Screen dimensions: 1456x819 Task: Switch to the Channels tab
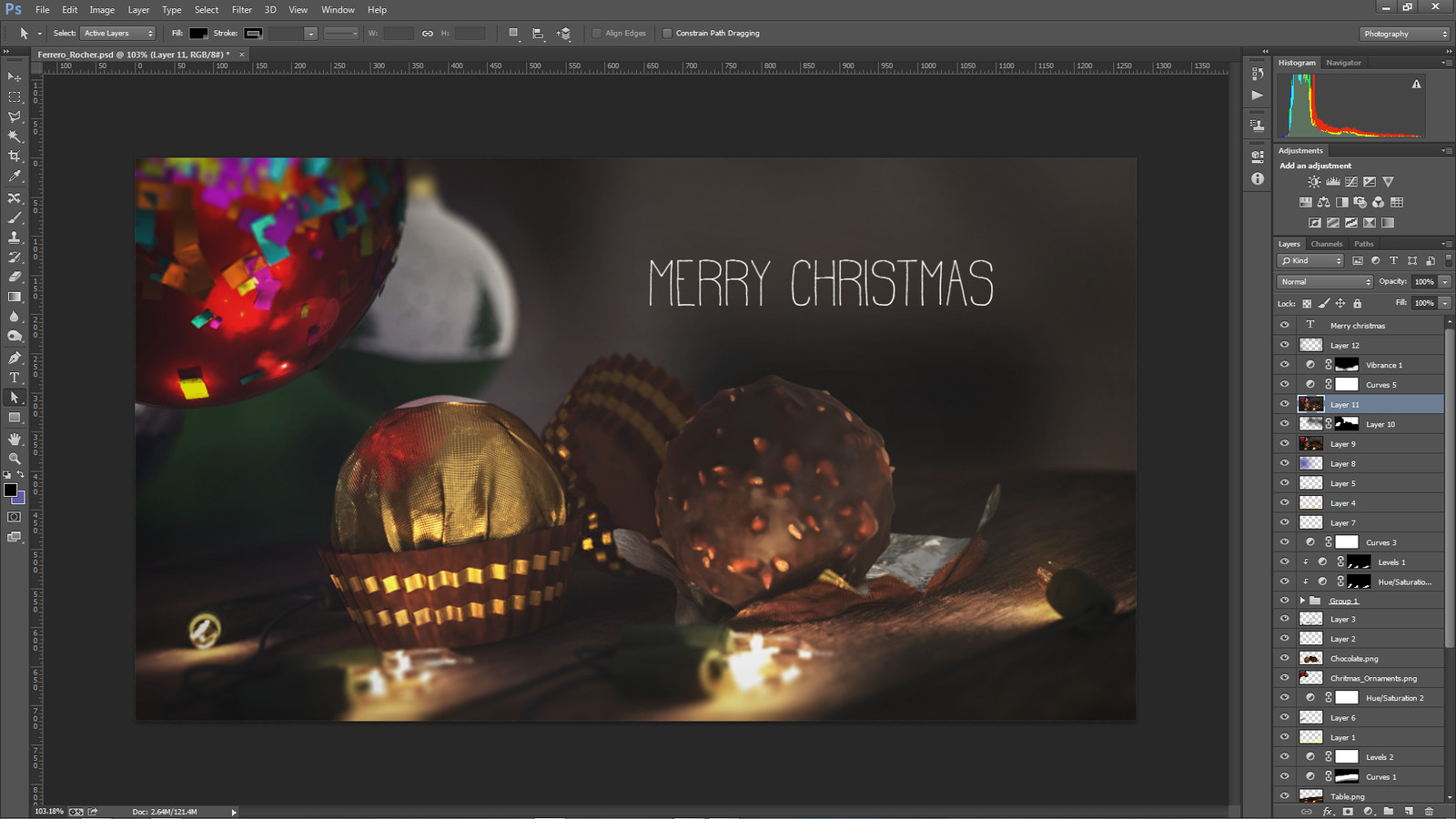click(1326, 244)
